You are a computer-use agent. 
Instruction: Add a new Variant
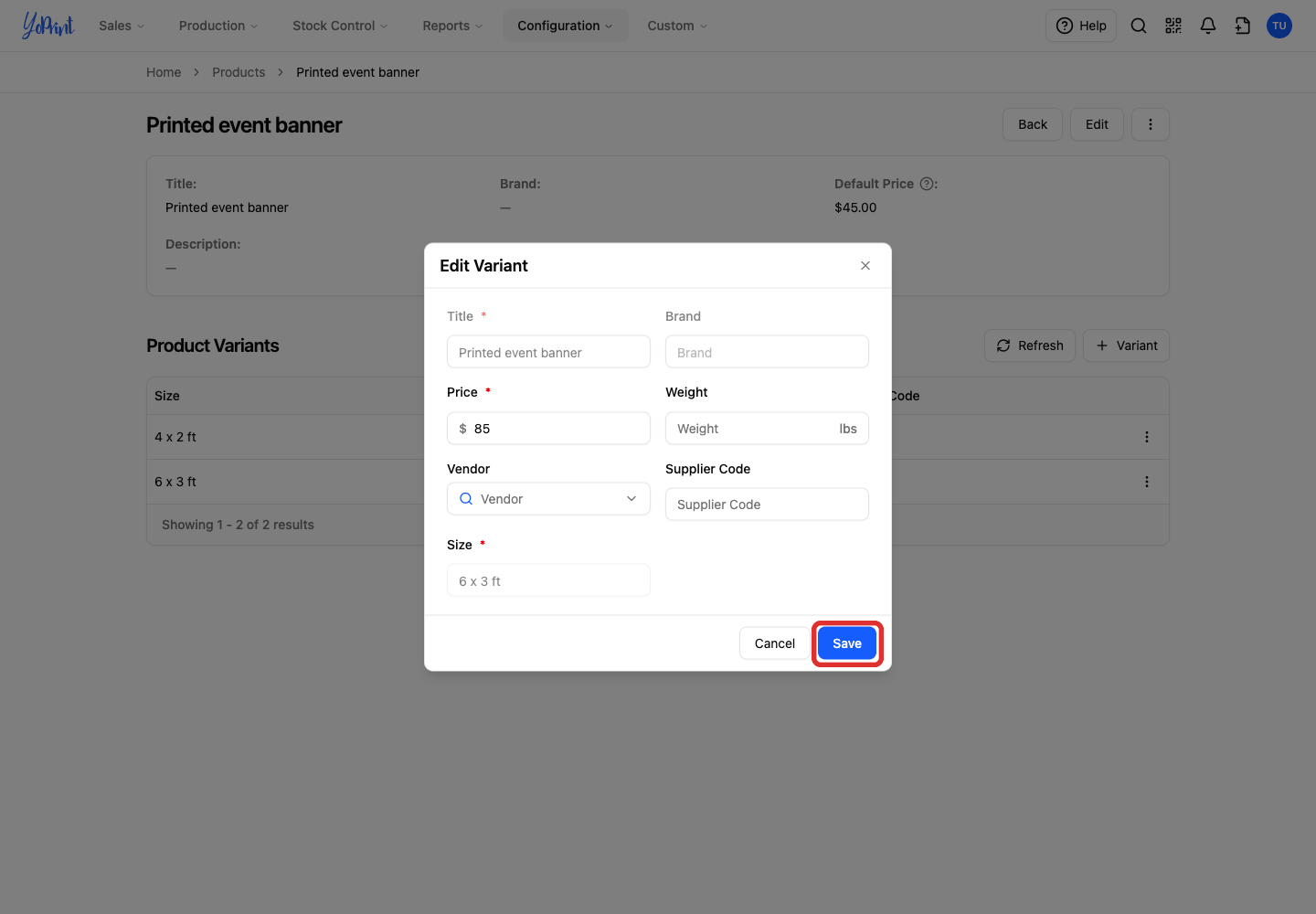point(1126,345)
